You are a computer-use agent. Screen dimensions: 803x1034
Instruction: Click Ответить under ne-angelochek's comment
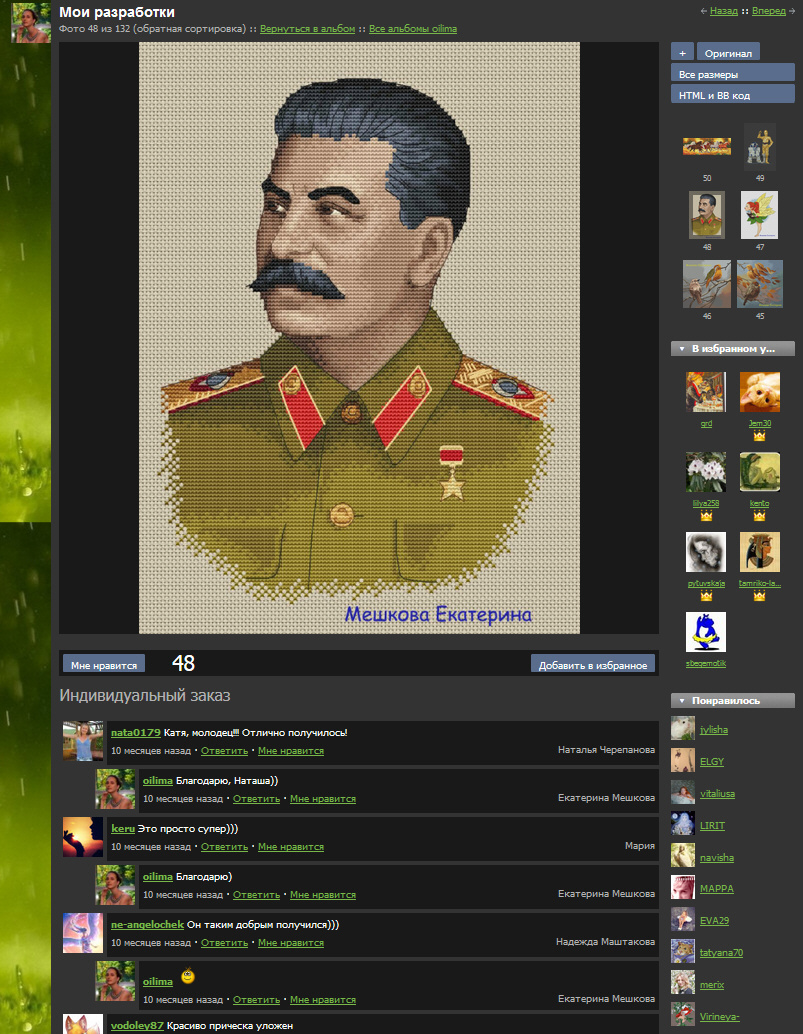tap(224, 943)
